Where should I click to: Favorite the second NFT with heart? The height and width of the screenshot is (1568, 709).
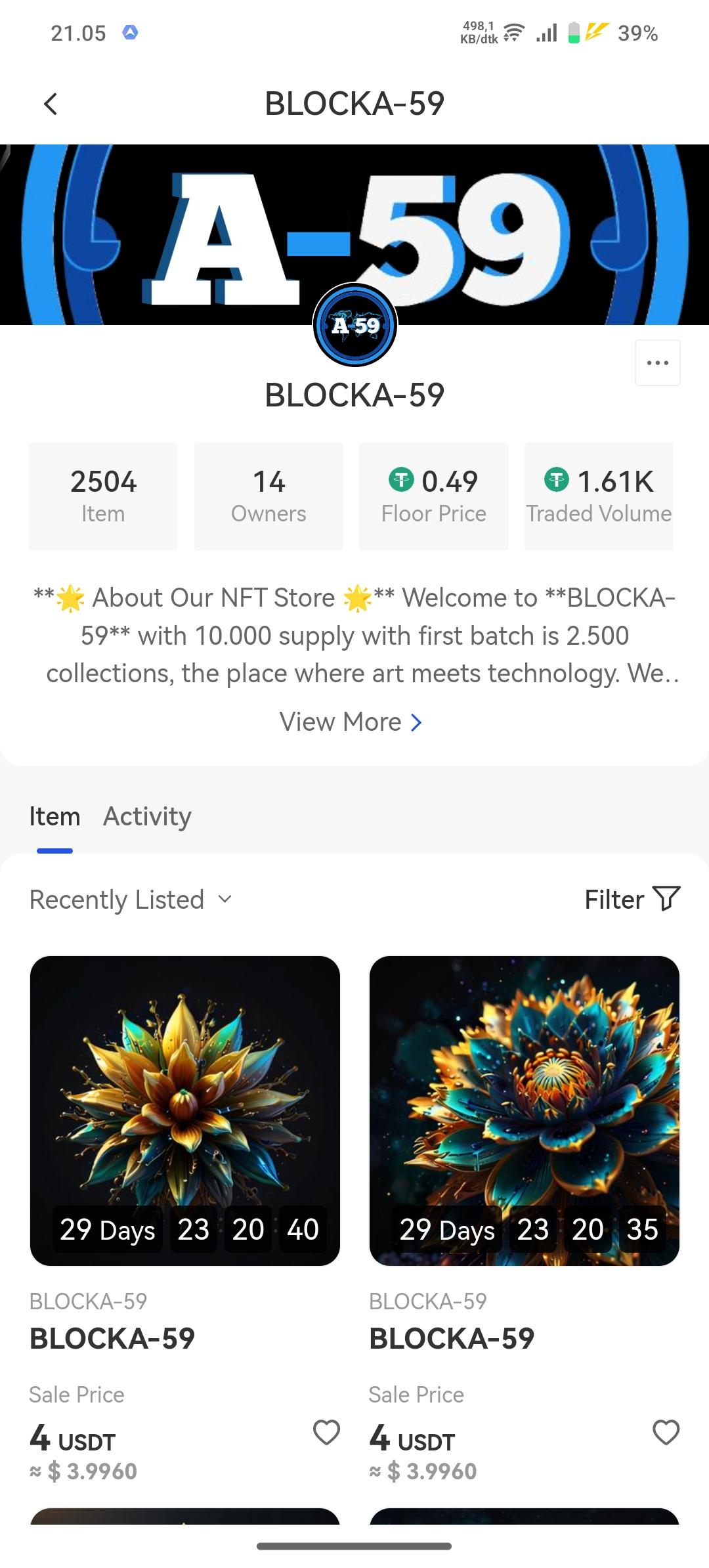[x=666, y=1432]
